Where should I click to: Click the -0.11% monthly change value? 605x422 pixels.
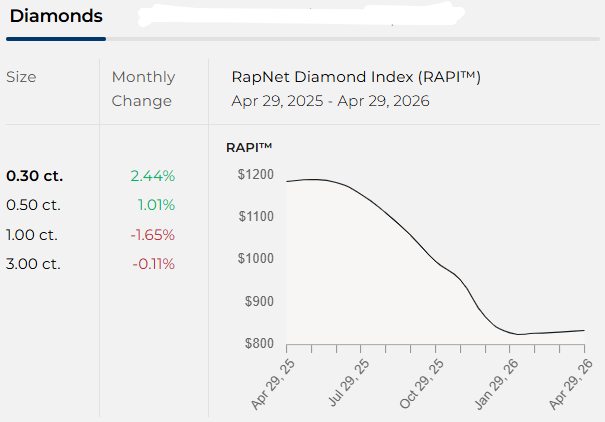pyautogui.click(x=153, y=264)
